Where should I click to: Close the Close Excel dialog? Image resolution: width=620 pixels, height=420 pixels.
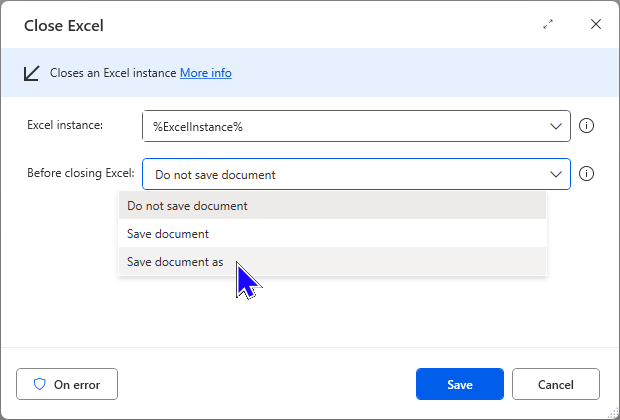point(596,24)
